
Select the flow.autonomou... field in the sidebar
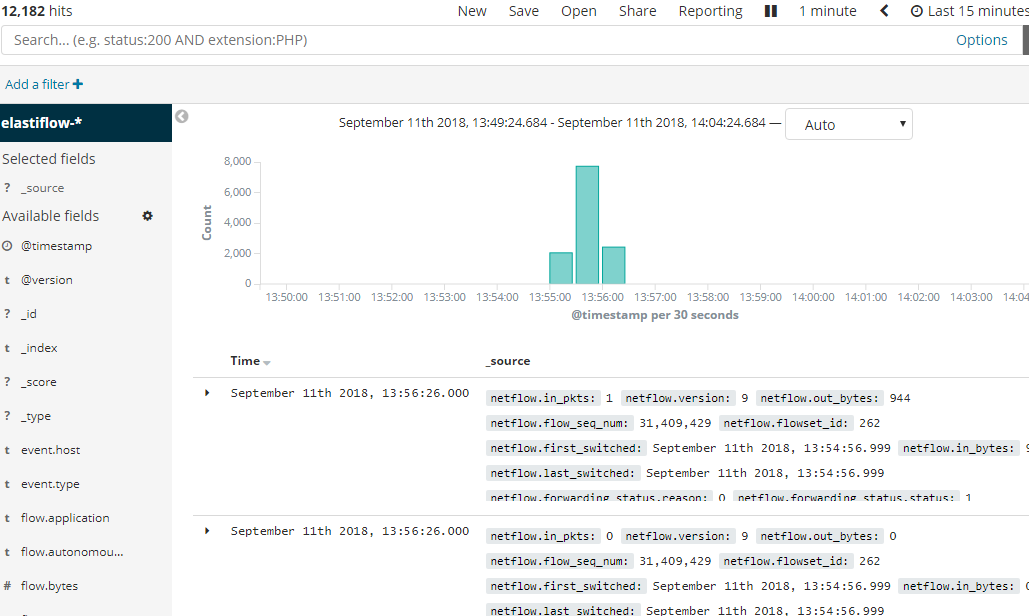pyautogui.click(x=72, y=552)
